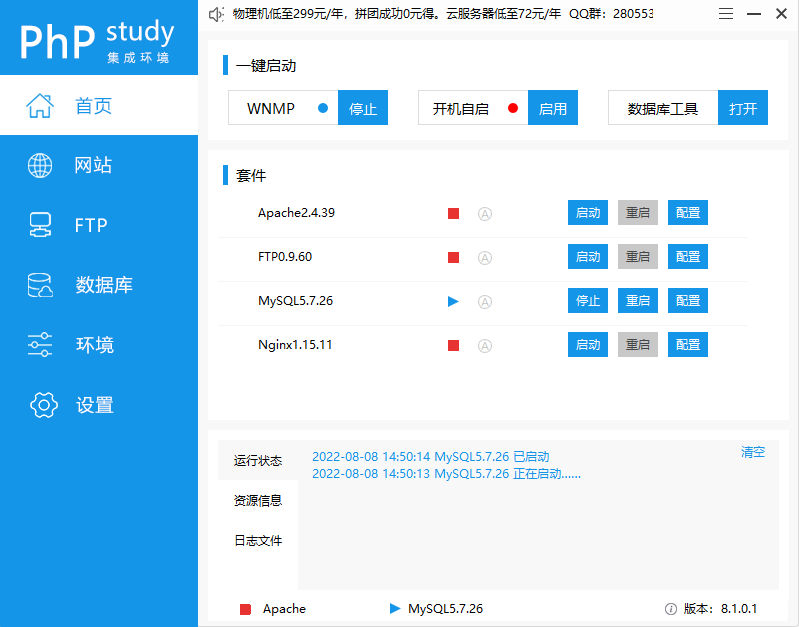
Task: Click the 开机自启 label box
Action: (x=473, y=108)
